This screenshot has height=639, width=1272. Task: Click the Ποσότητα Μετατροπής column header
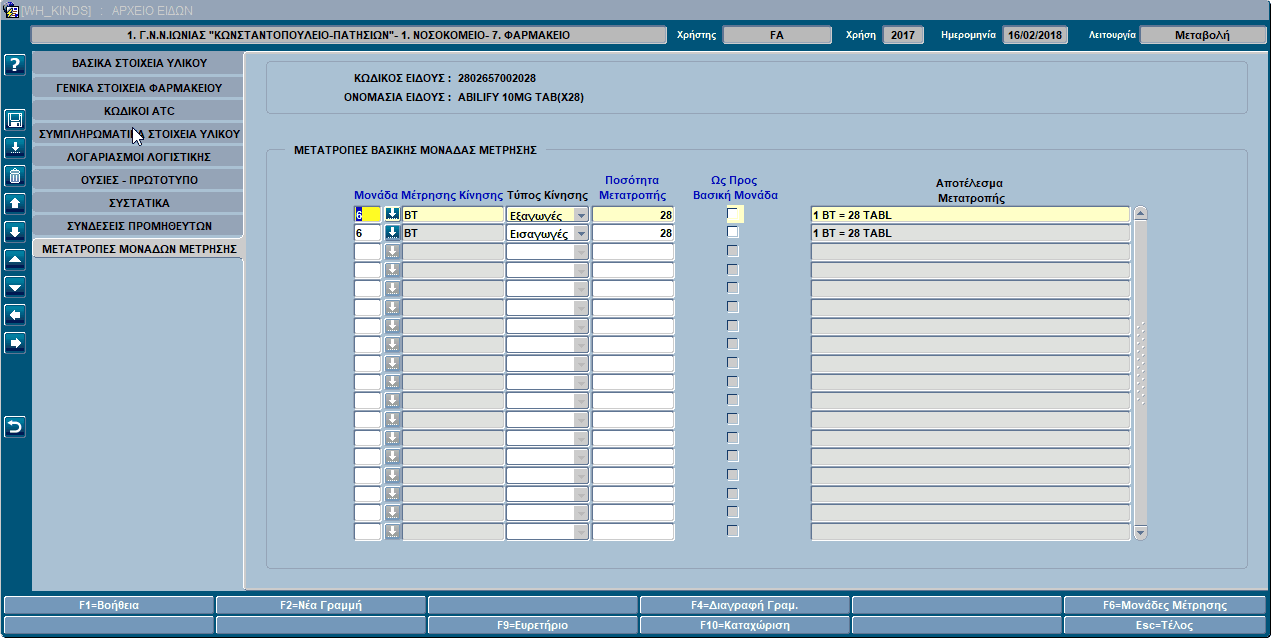click(x=632, y=188)
